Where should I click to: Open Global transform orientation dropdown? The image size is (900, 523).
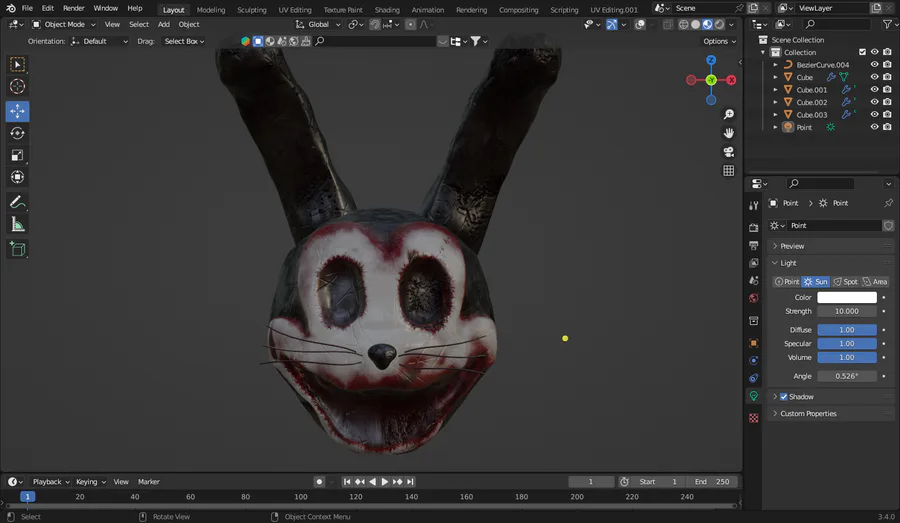click(x=318, y=25)
